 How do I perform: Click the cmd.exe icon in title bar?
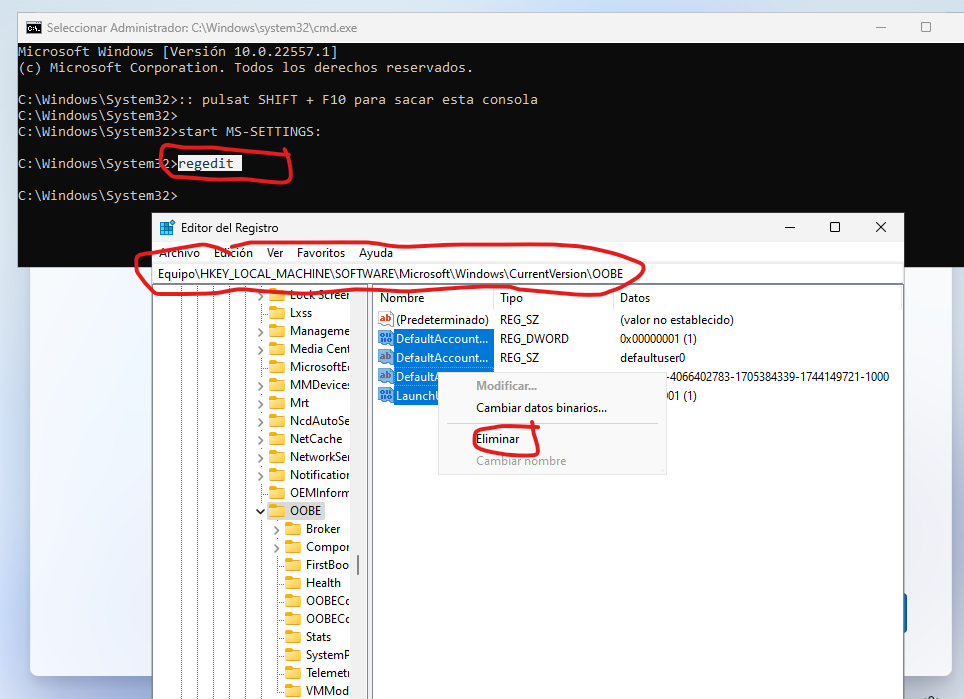point(33,27)
